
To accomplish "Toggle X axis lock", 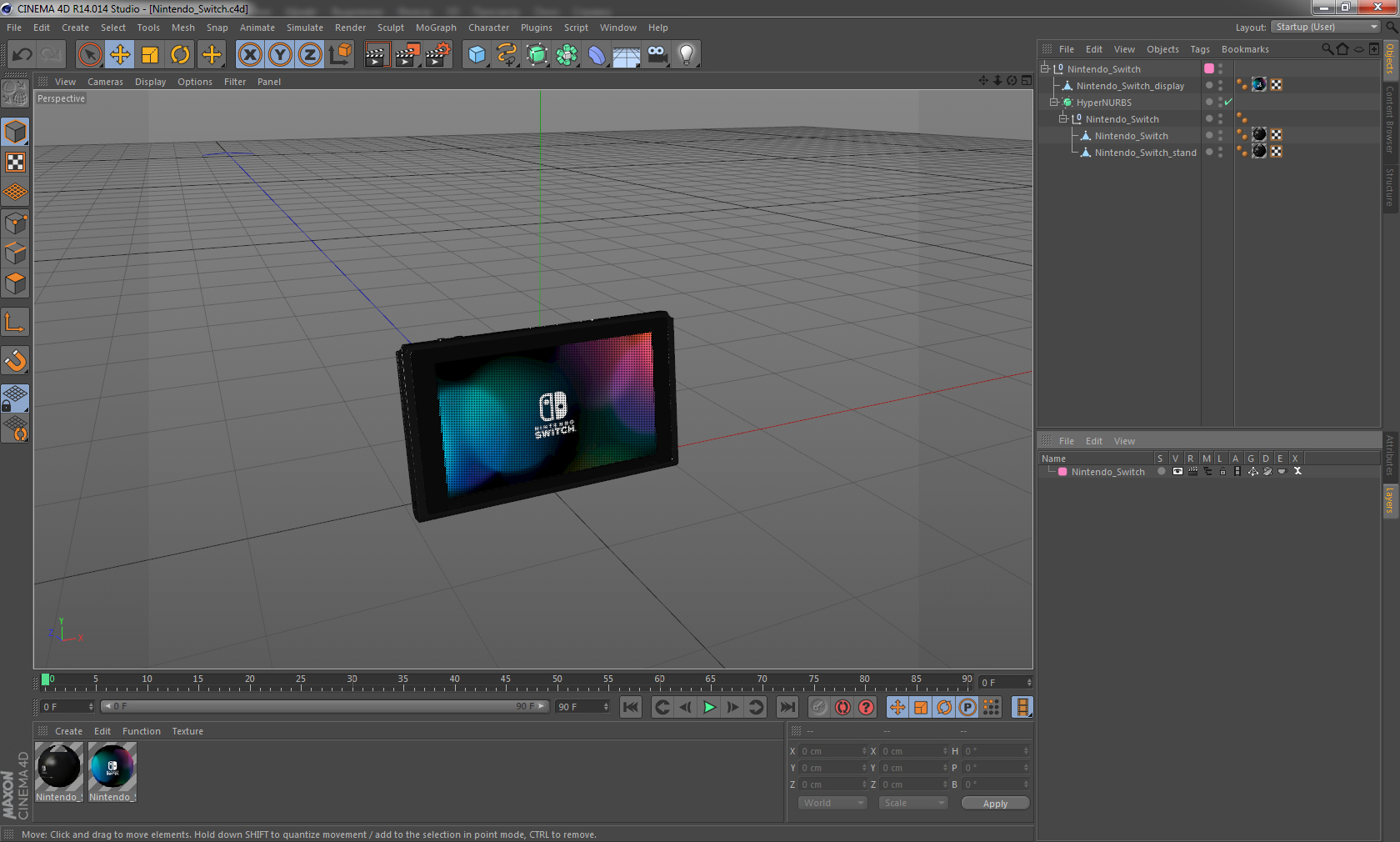I will [x=249, y=55].
